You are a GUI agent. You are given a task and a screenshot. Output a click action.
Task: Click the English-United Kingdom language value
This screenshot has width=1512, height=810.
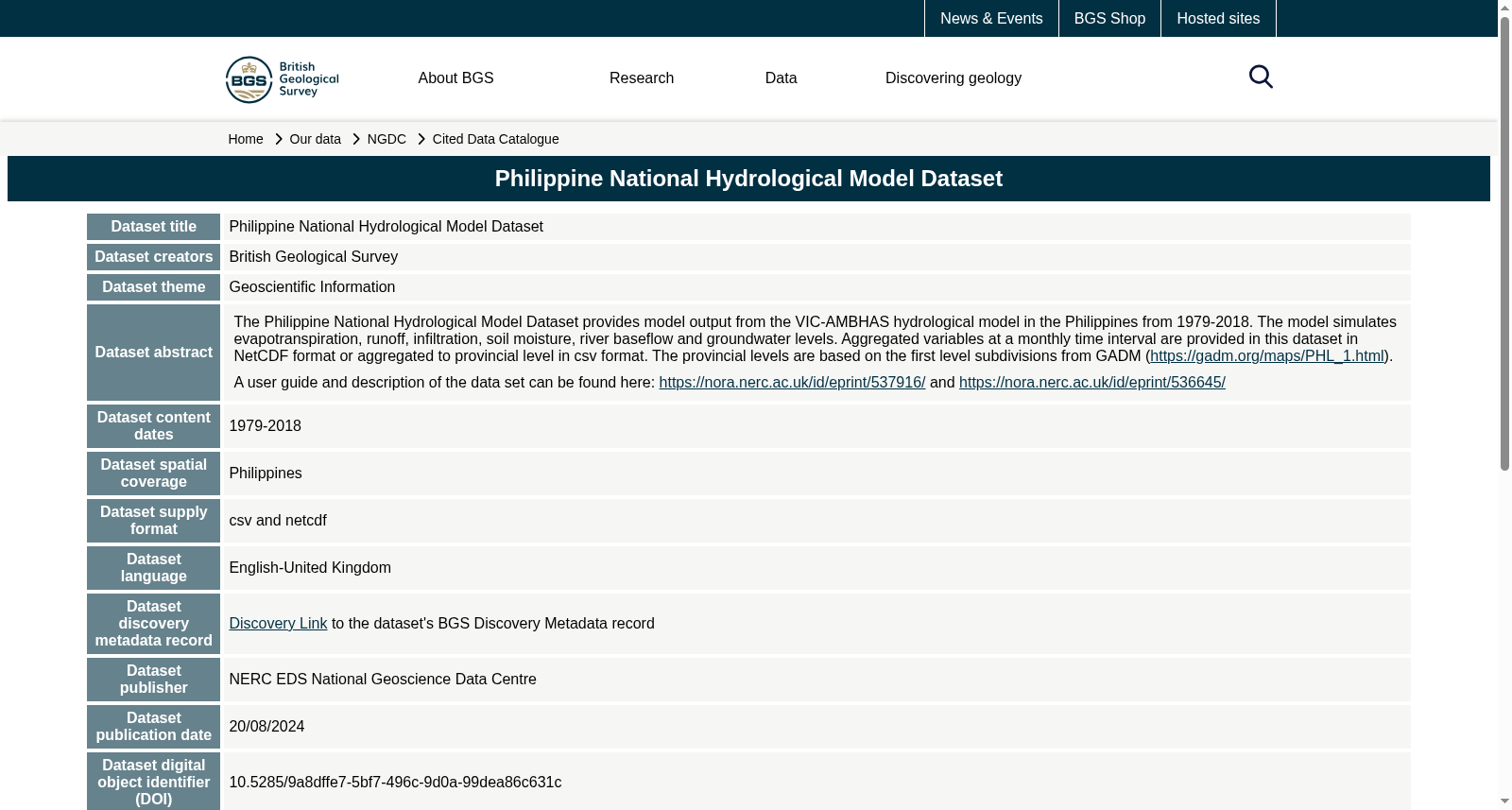pyautogui.click(x=310, y=568)
